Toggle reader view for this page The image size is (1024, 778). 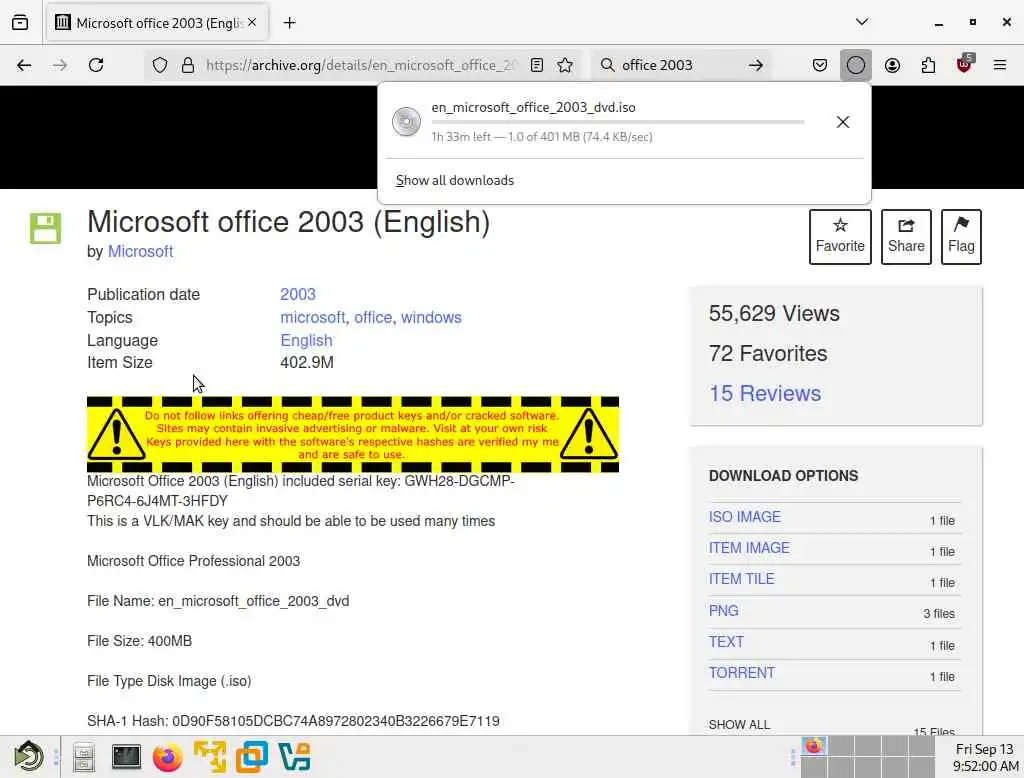(537, 65)
